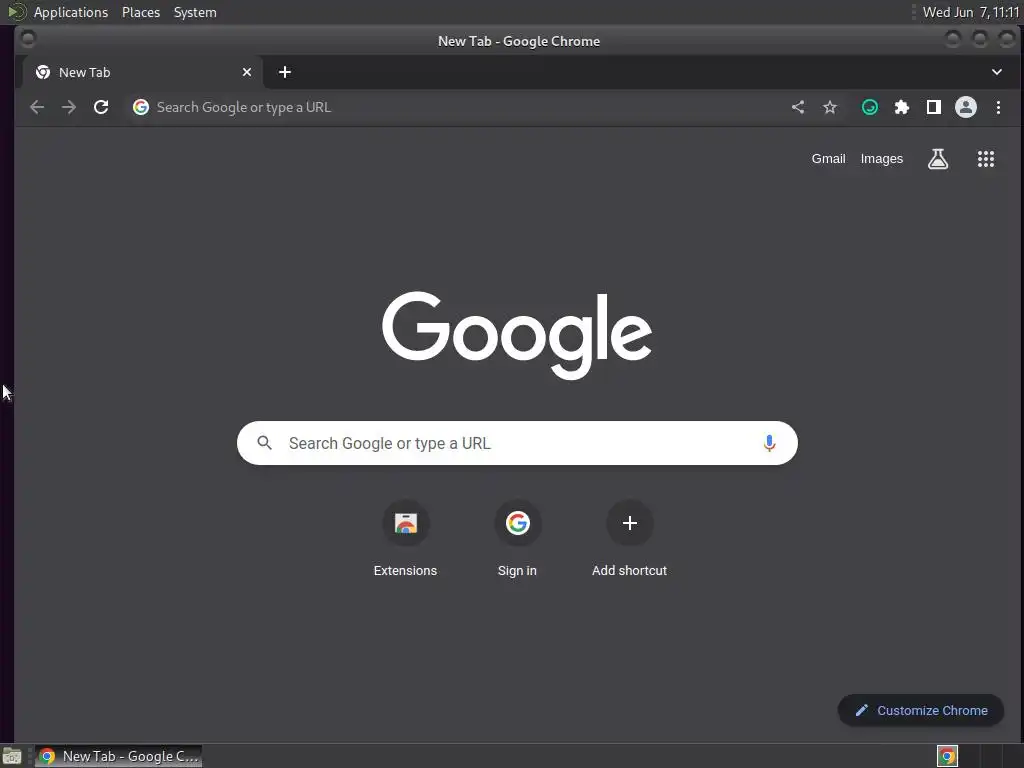
Task: Click the forward navigation arrow
Action: [x=69, y=107]
